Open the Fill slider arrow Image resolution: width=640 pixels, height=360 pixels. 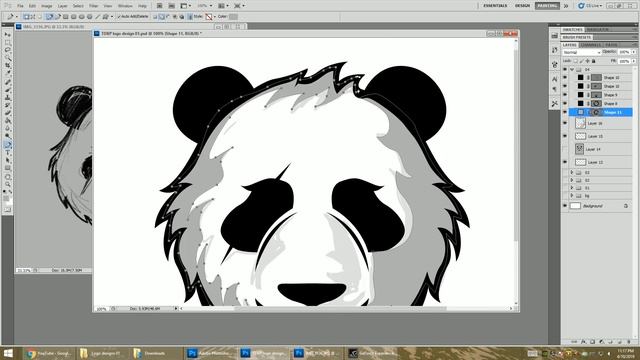(634, 61)
